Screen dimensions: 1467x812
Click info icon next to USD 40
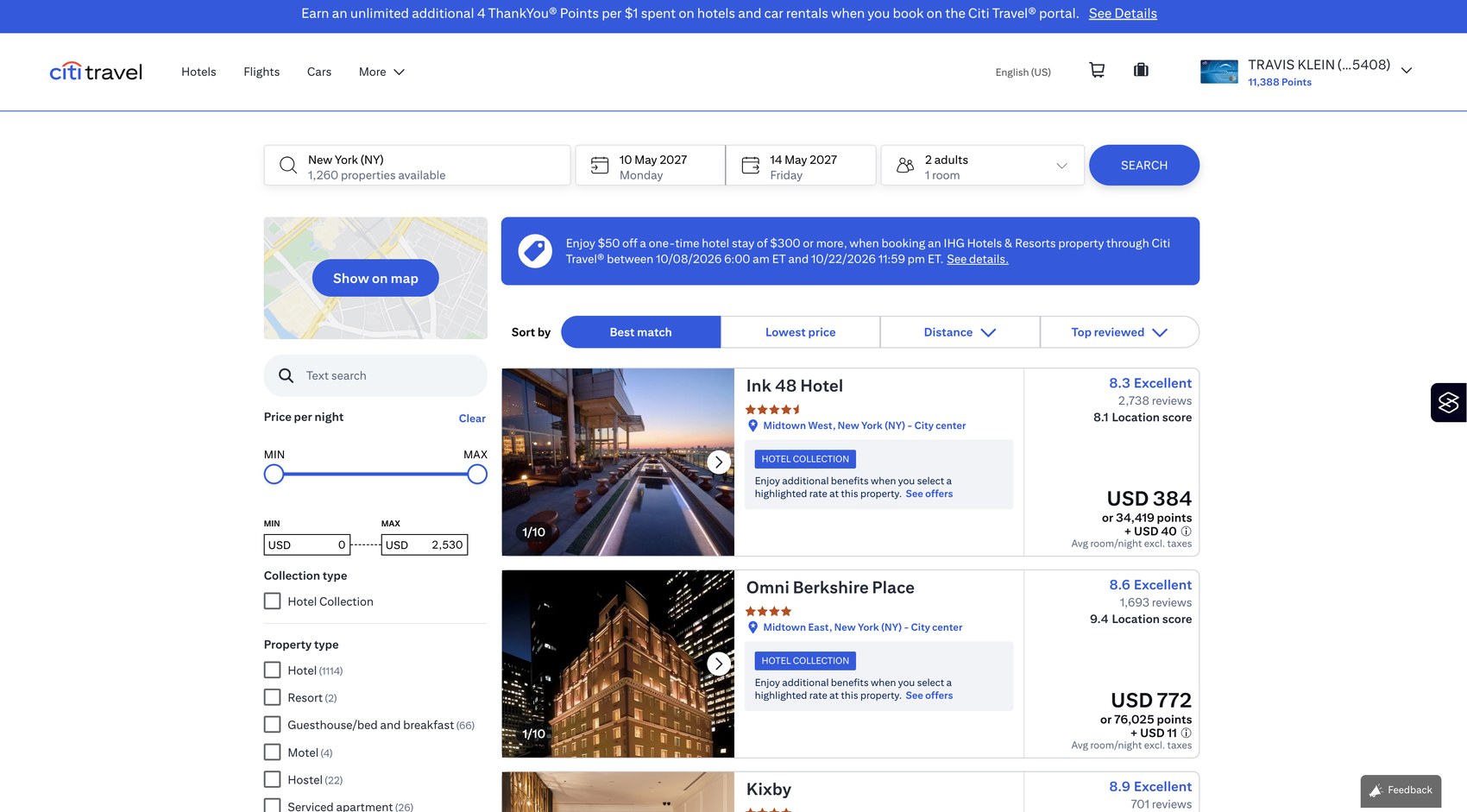[1186, 532]
